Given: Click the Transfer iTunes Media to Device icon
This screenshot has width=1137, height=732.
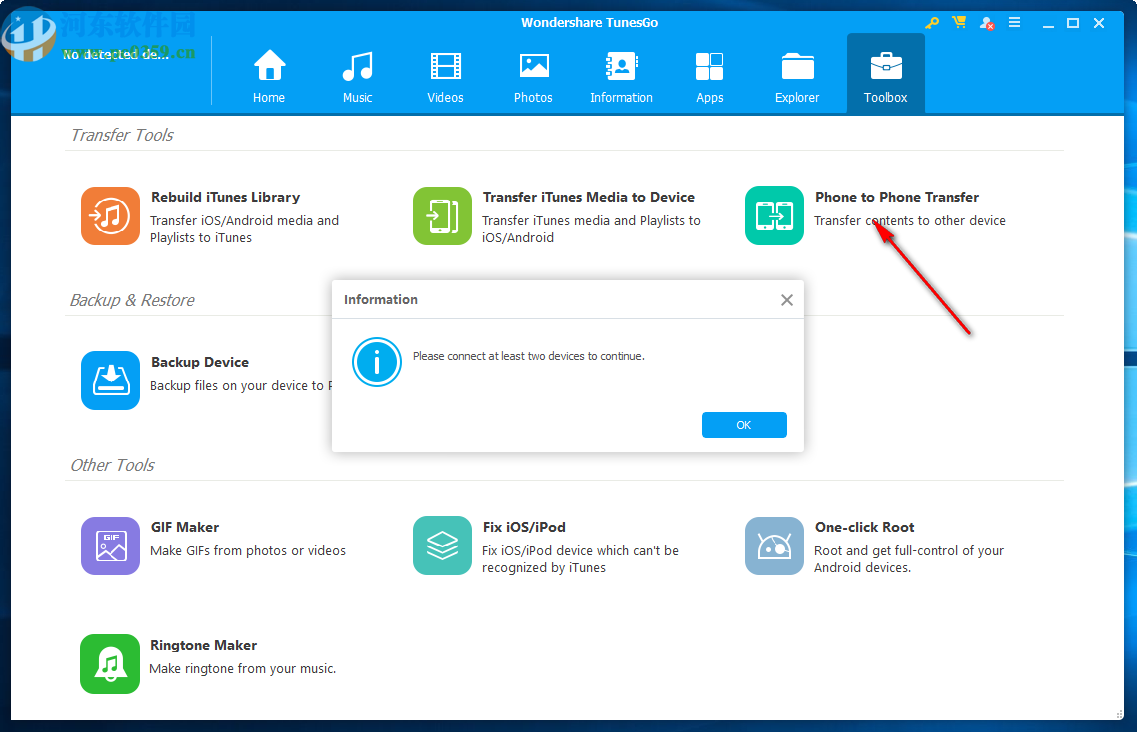Looking at the screenshot, I should pos(442,215).
